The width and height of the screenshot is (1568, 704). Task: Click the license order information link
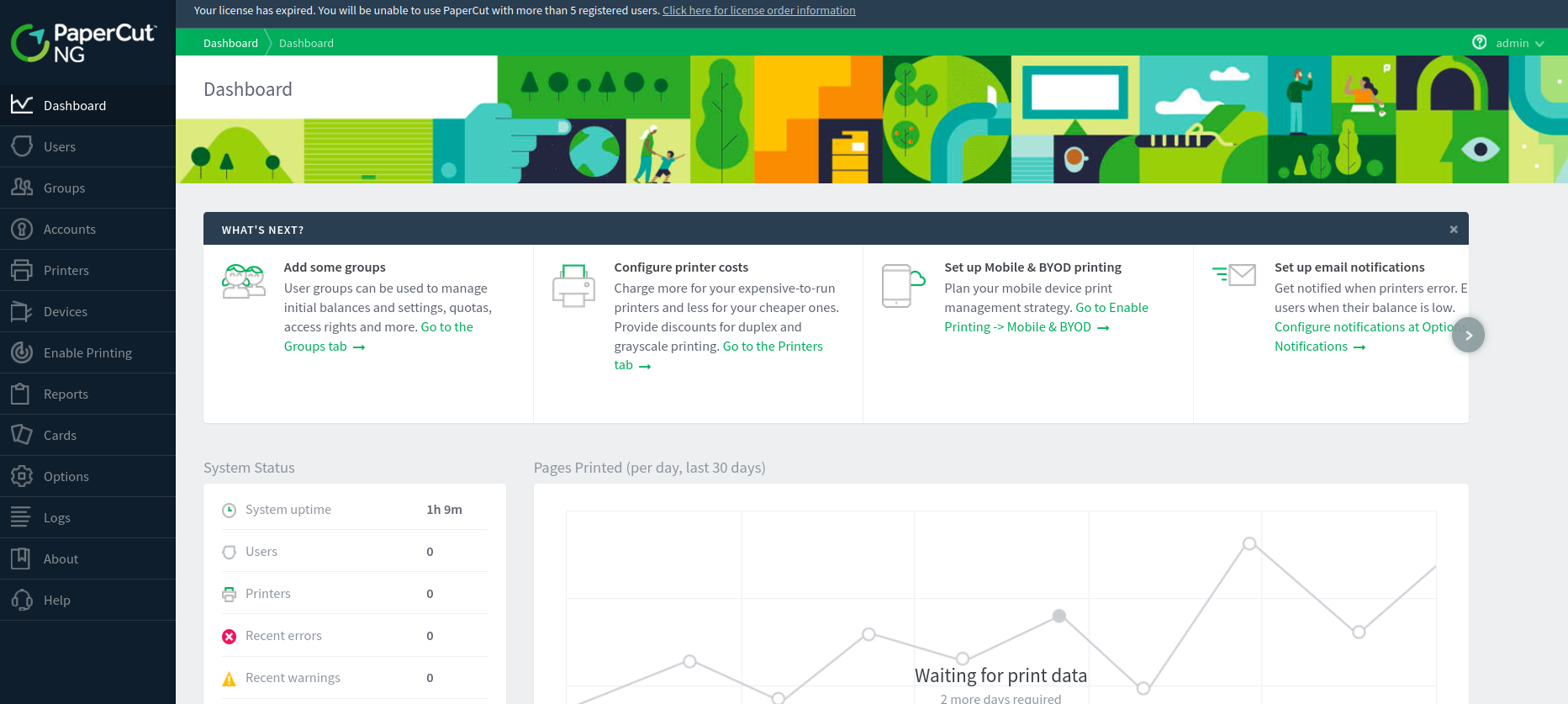tap(758, 10)
